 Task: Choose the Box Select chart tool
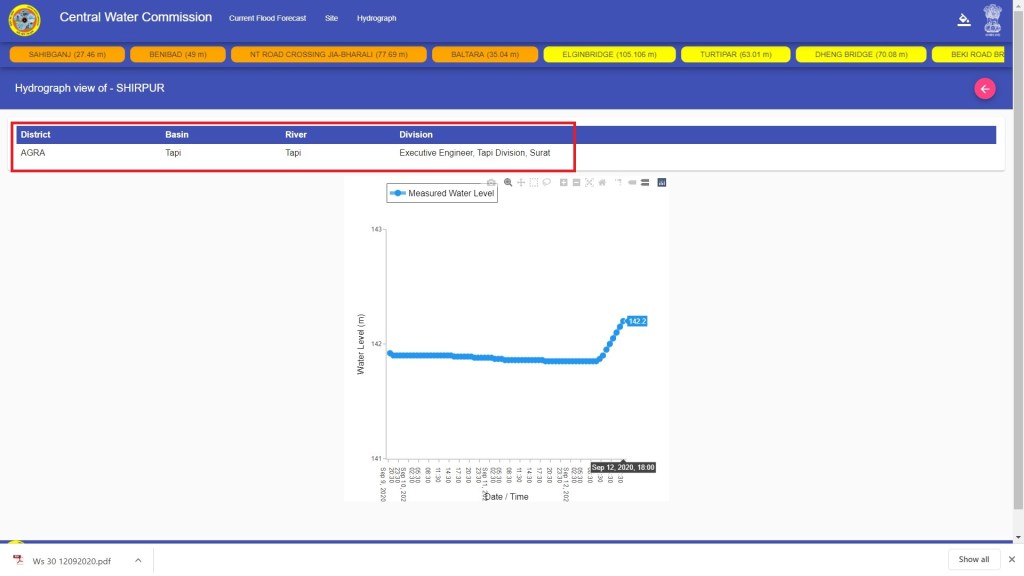(x=534, y=182)
